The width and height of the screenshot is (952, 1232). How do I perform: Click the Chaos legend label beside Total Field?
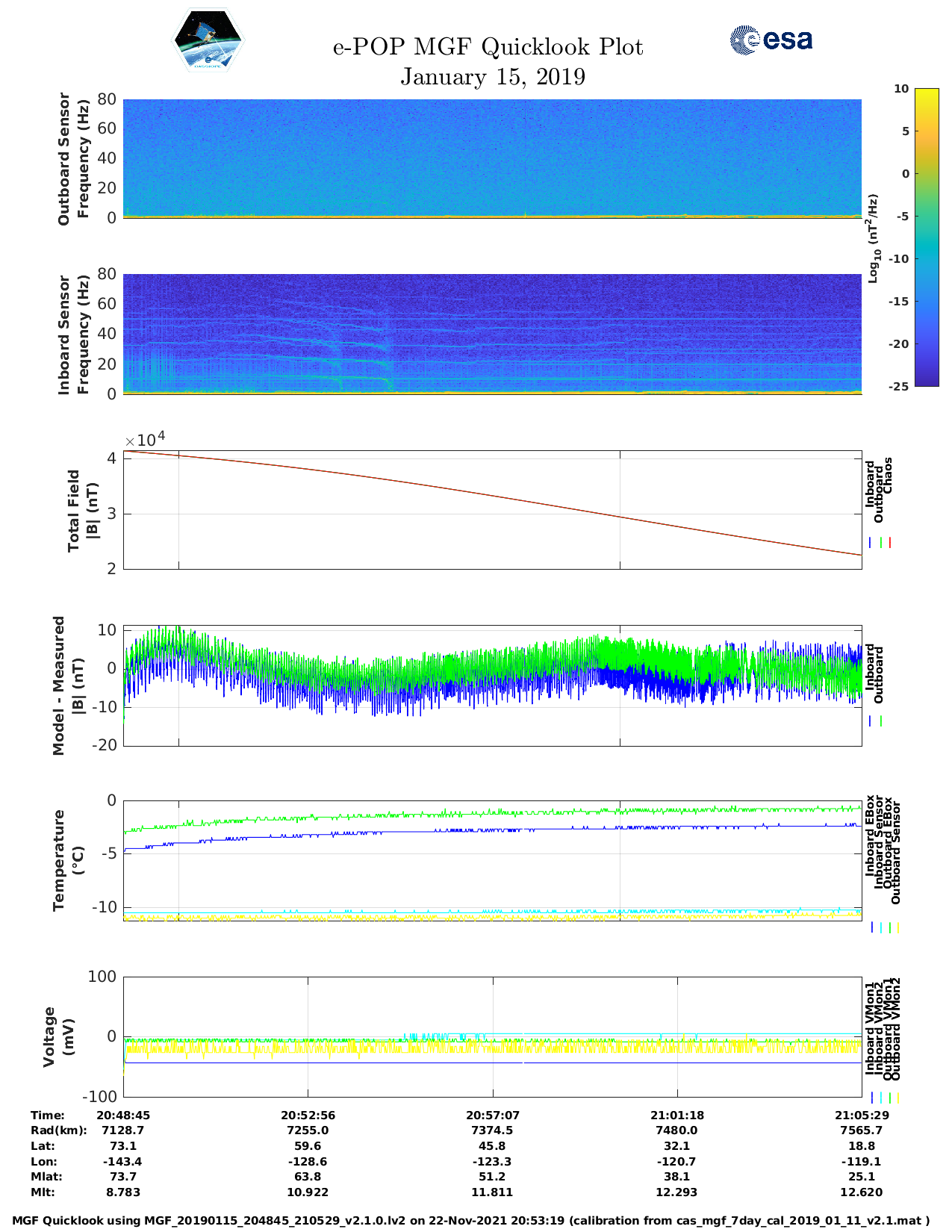pos(888,476)
